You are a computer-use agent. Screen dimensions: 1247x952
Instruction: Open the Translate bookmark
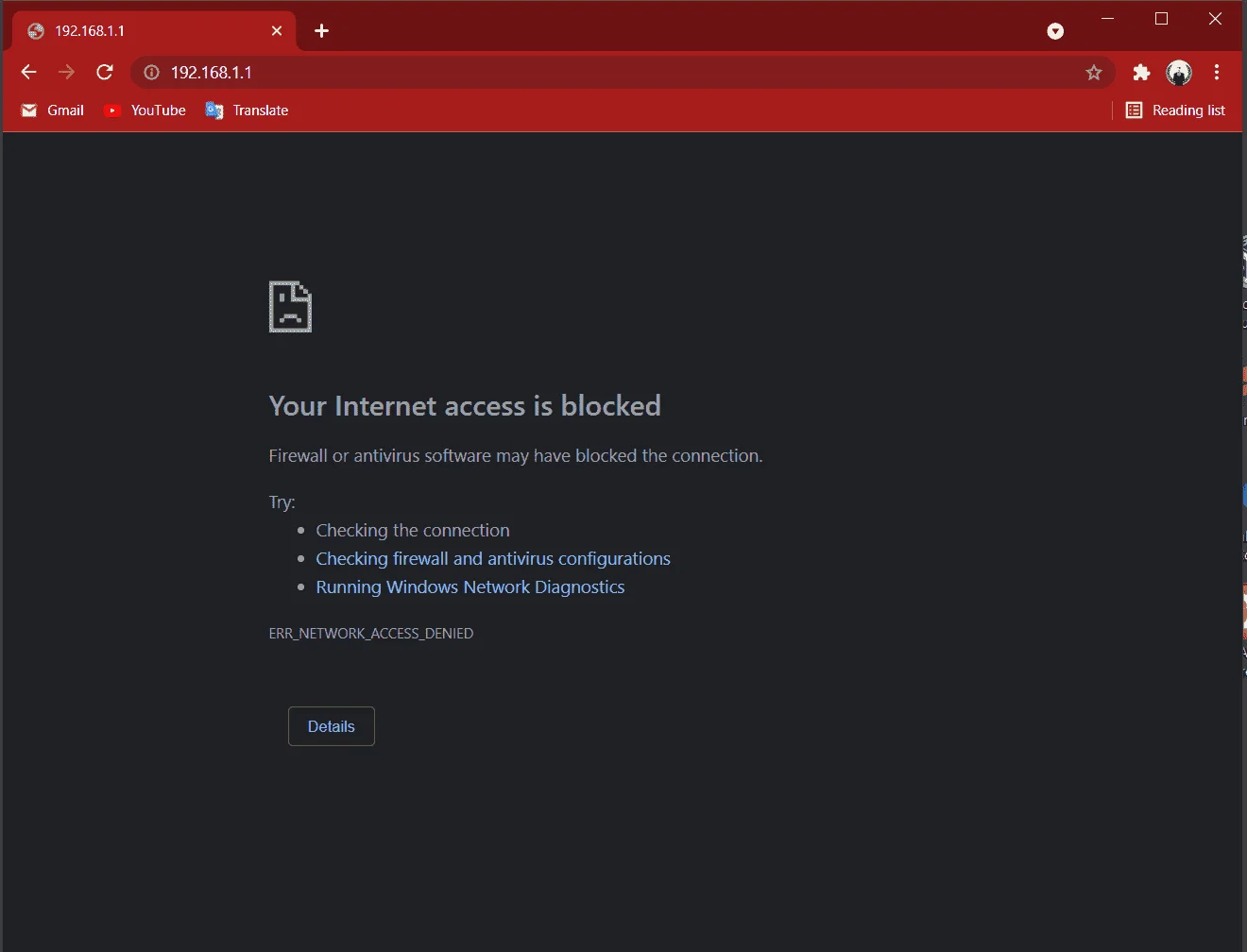pyautogui.click(x=248, y=110)
